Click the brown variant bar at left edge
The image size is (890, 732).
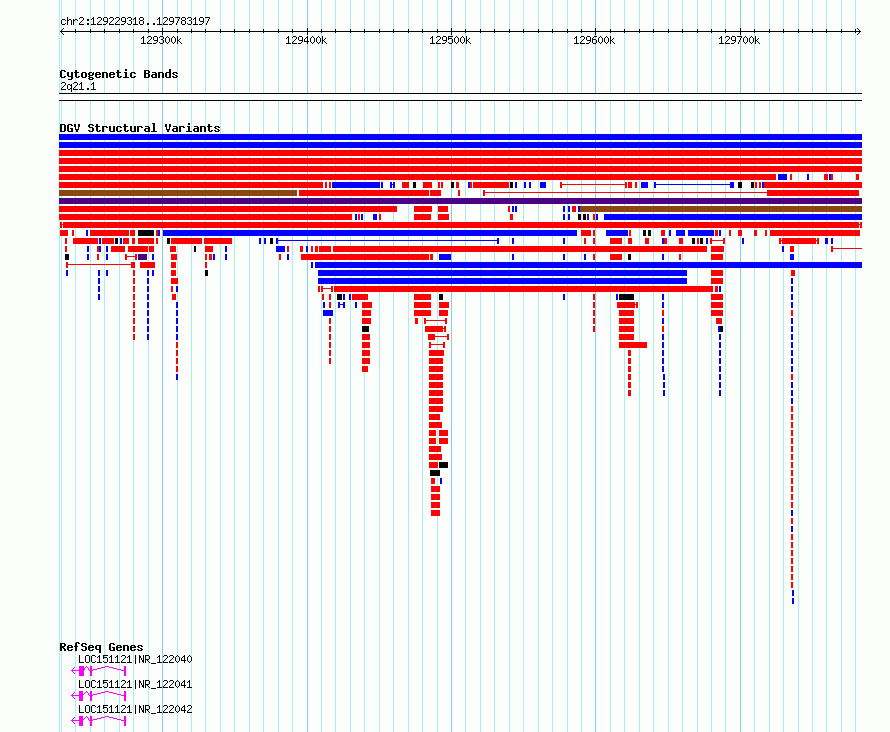tap(178, 193)
